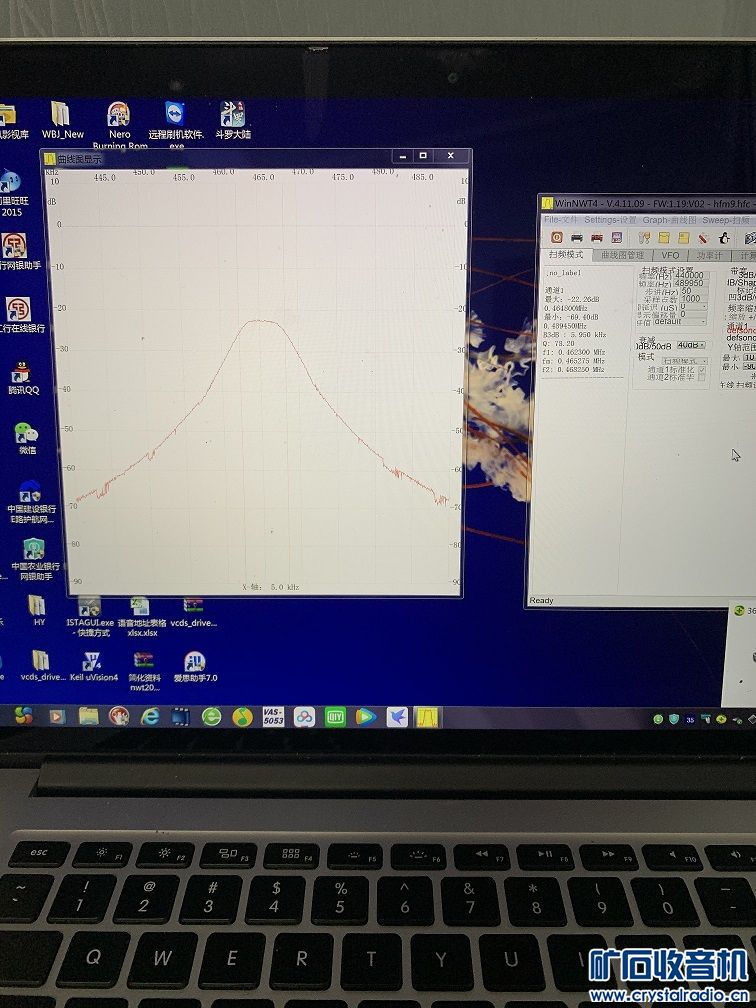Open the Nero Burning Rom desktop shortcut
This screenshot has height=1008, width=756.
[119, 126]
